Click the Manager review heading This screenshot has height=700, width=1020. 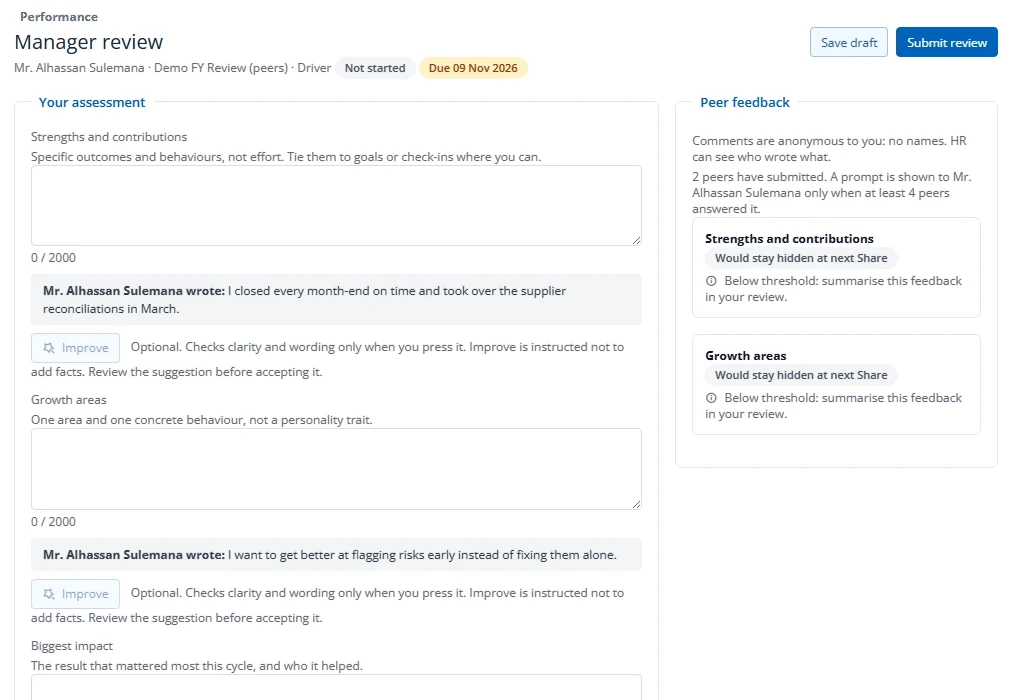(89, 42)
